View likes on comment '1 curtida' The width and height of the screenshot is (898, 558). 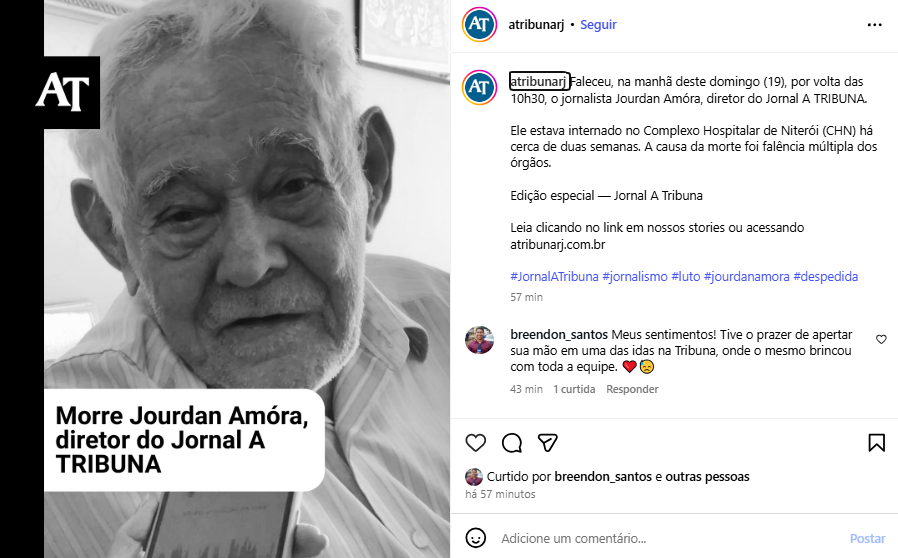click(574, 389)
